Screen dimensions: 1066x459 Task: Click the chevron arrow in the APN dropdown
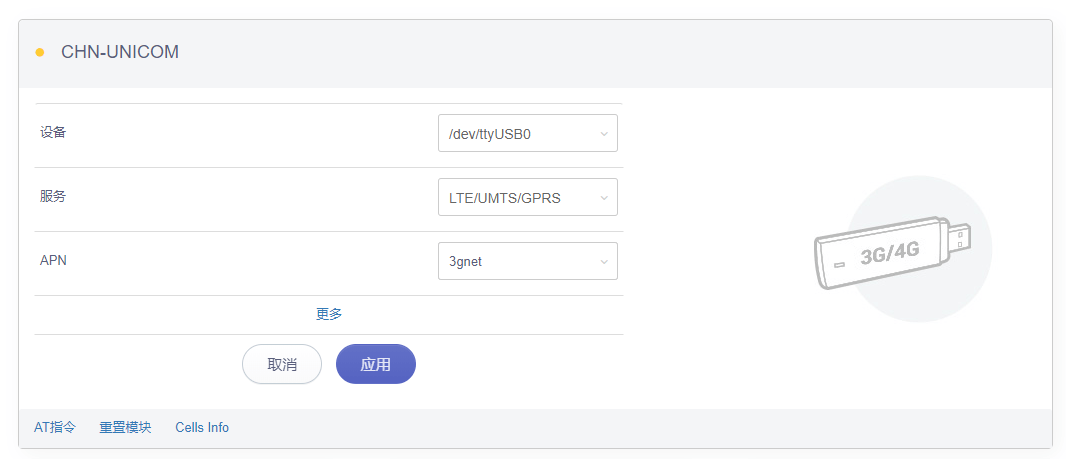(604, 262)
